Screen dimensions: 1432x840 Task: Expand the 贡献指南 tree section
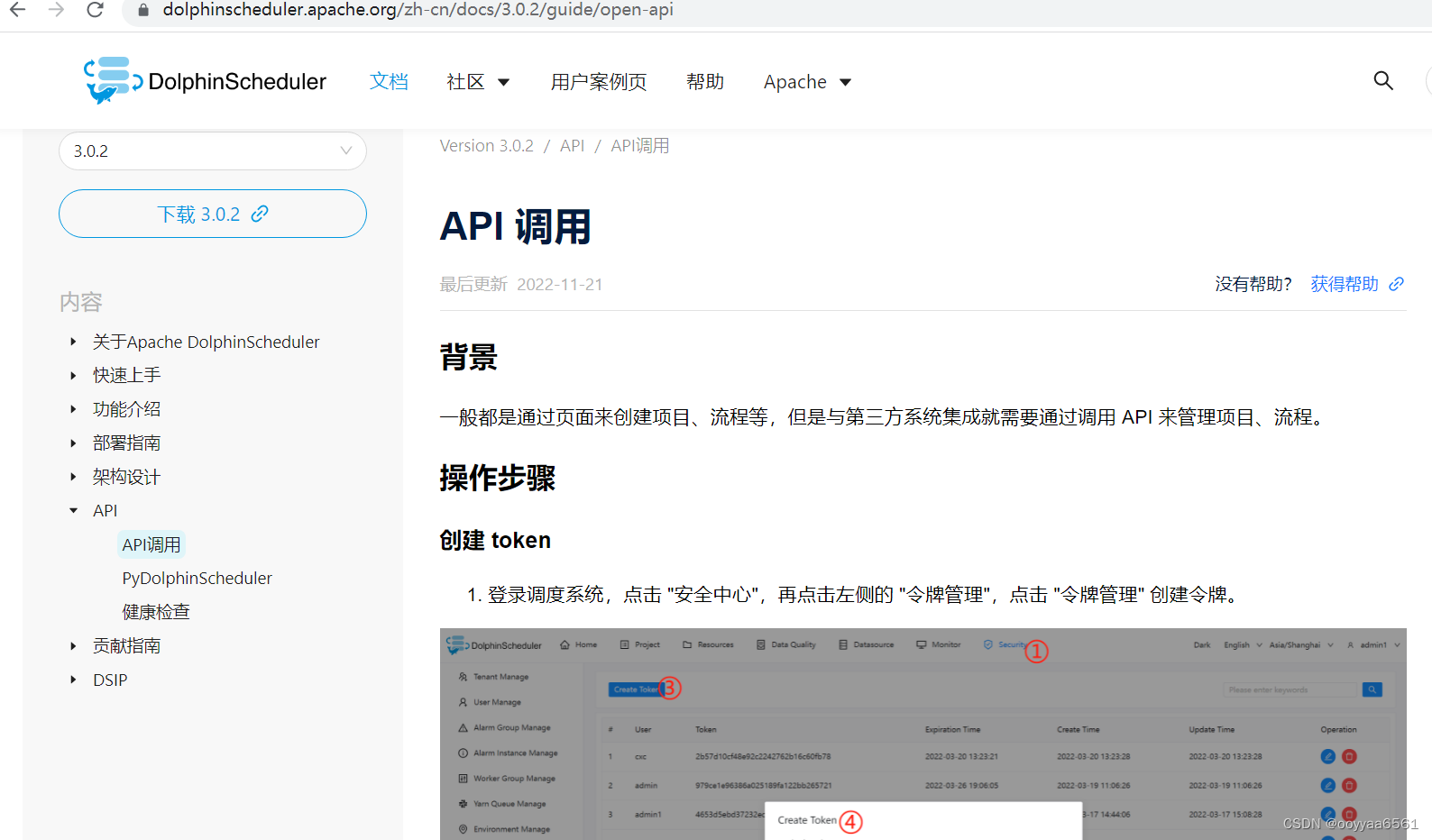pos(73,645)
